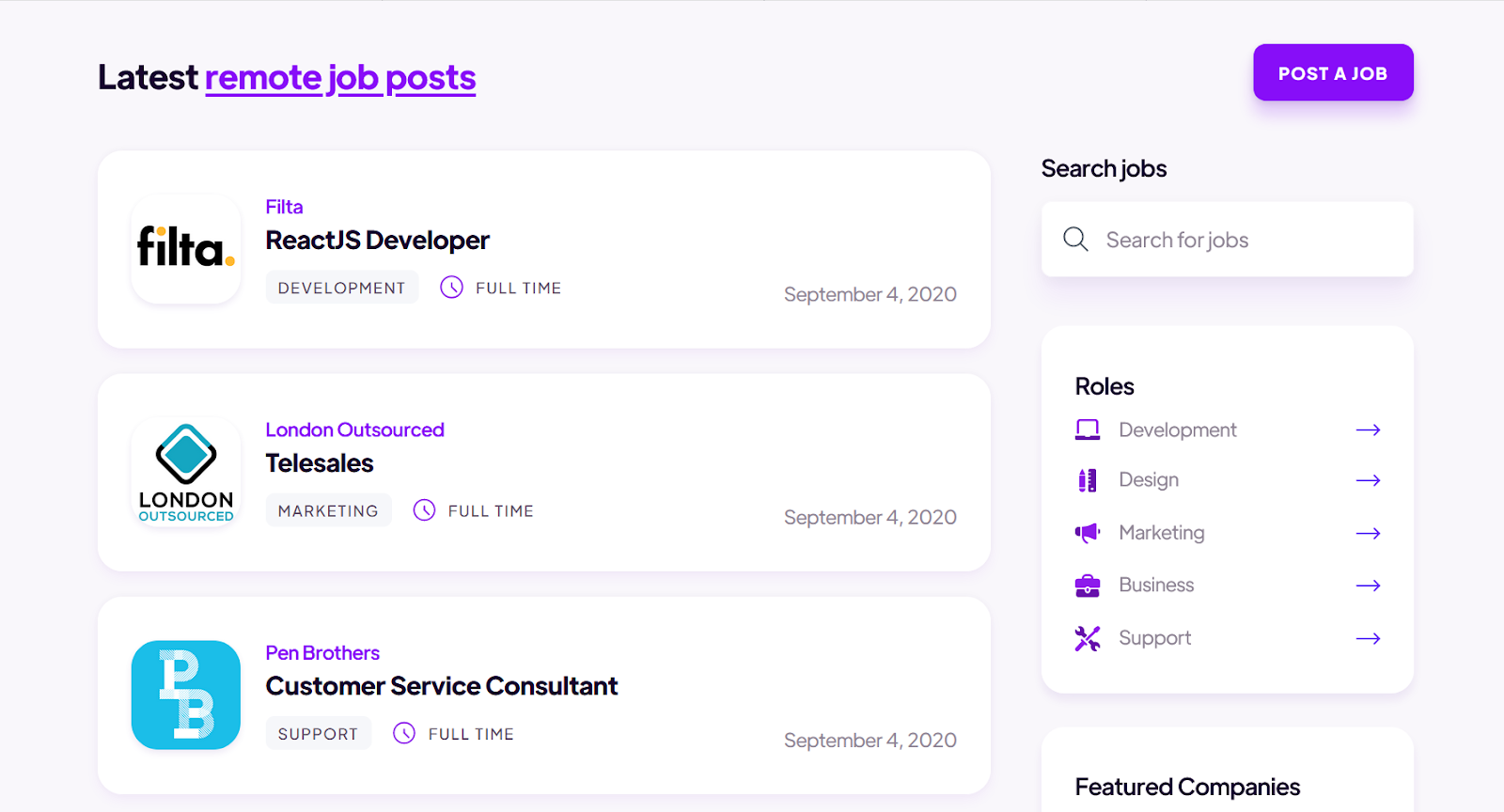Open the Pen Brothers logo
The height and width of the screenshot is (812, 1504).
(x=186, y=695)
